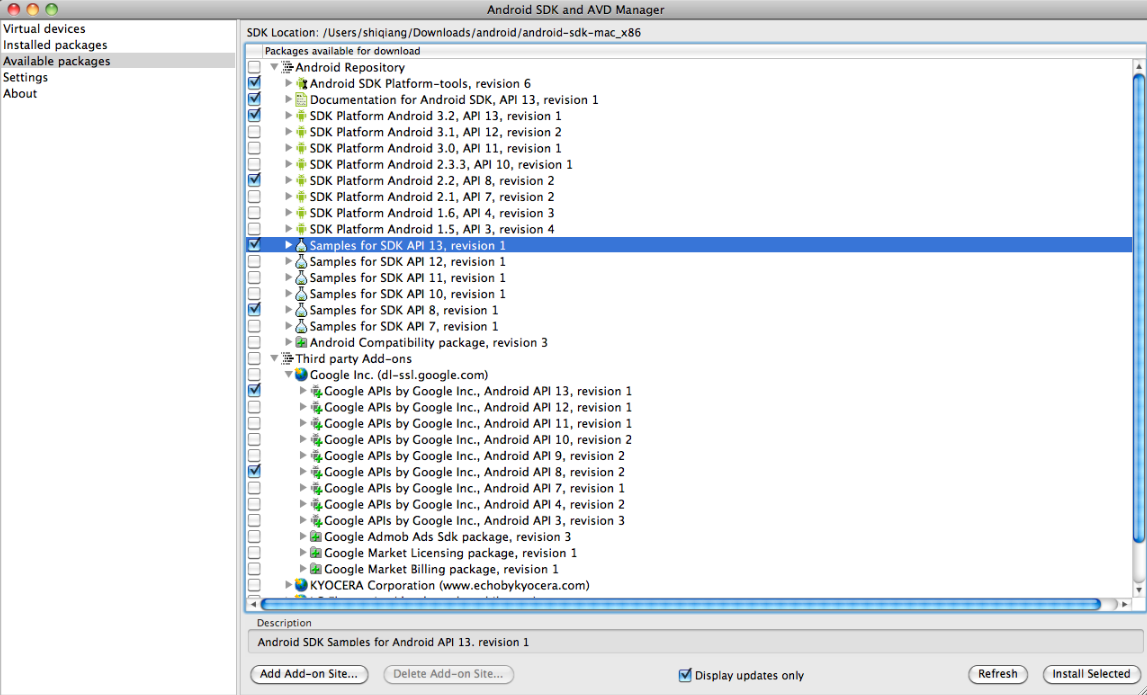This screenshot has height=695, width=1147.
Task: Click the Android Repository source icon
Action: [x=287, y=67]
